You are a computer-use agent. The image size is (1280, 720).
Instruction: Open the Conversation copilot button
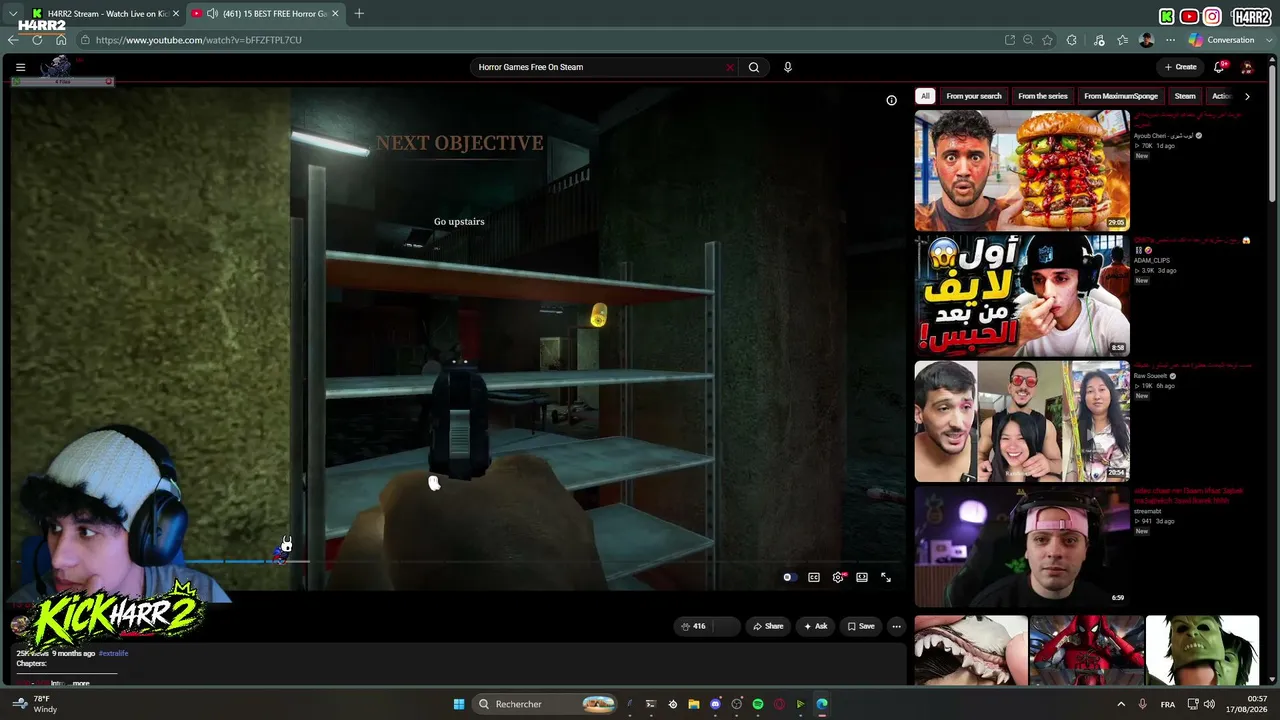pos(1222,40)
